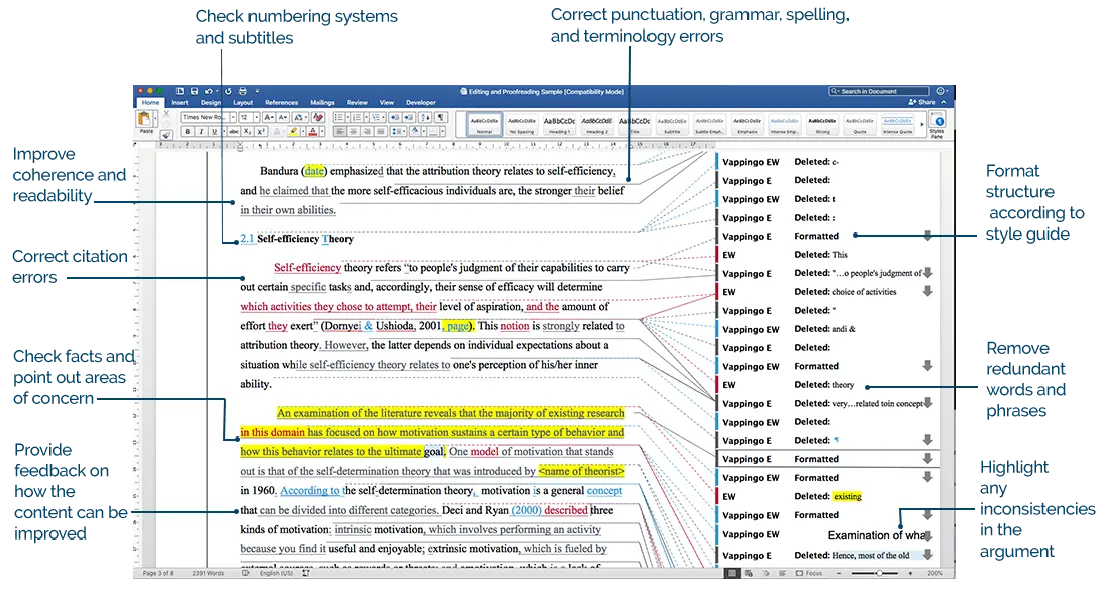
Task: Select the Italic formatting icon
Action: (202, 130)
